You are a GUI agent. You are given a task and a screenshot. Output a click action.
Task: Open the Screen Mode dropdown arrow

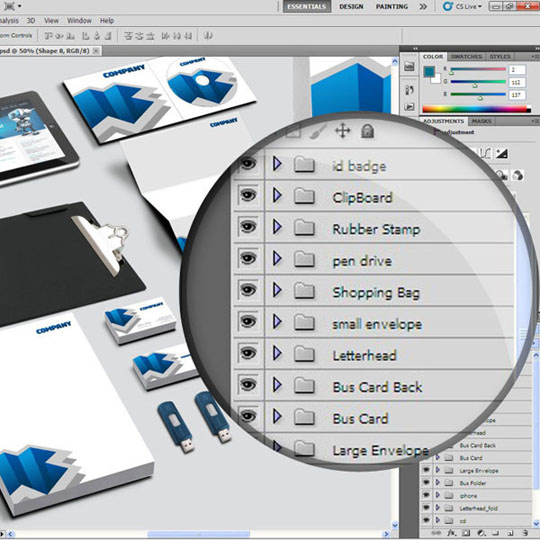(20, 6)
